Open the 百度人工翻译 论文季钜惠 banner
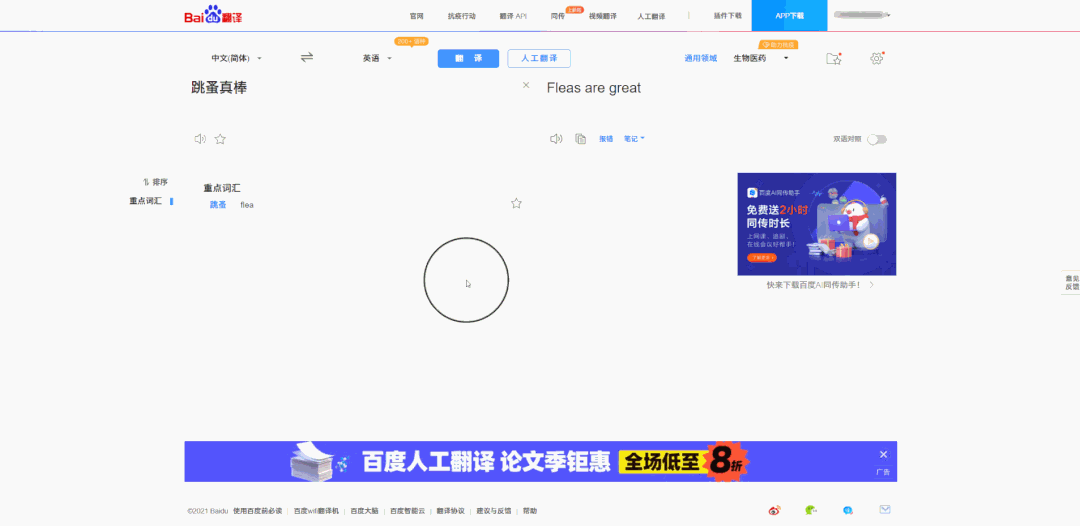 pos(541,461)
